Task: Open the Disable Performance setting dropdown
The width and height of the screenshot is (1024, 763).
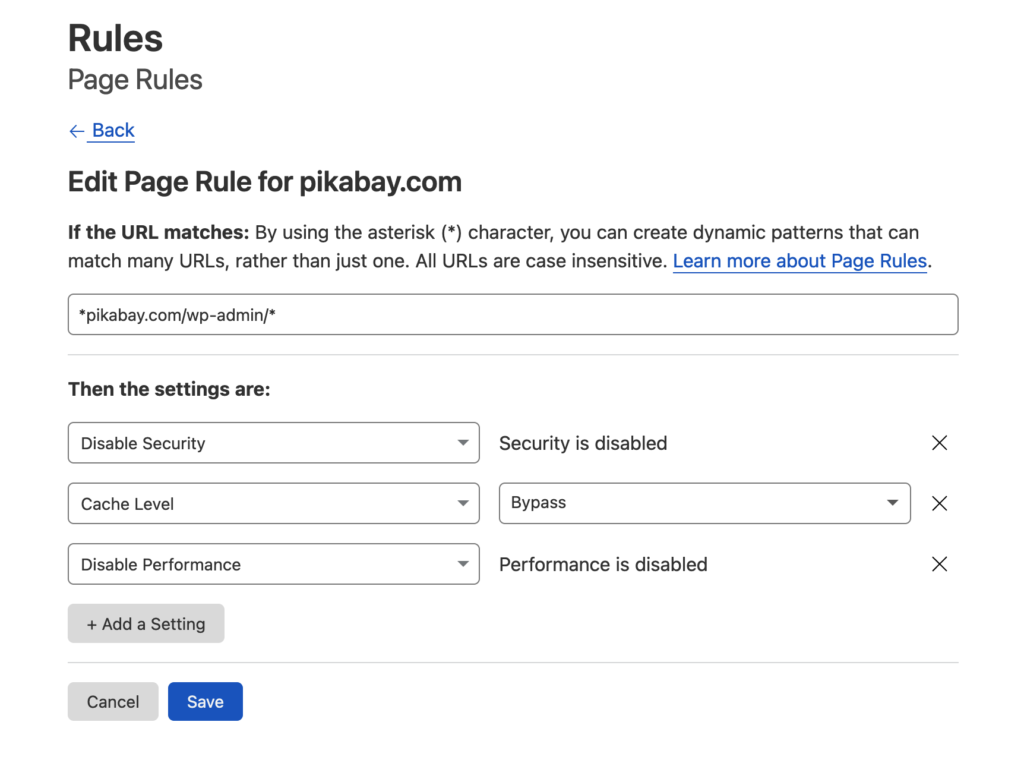Action: pyautogui.click(x=274, y=564)
